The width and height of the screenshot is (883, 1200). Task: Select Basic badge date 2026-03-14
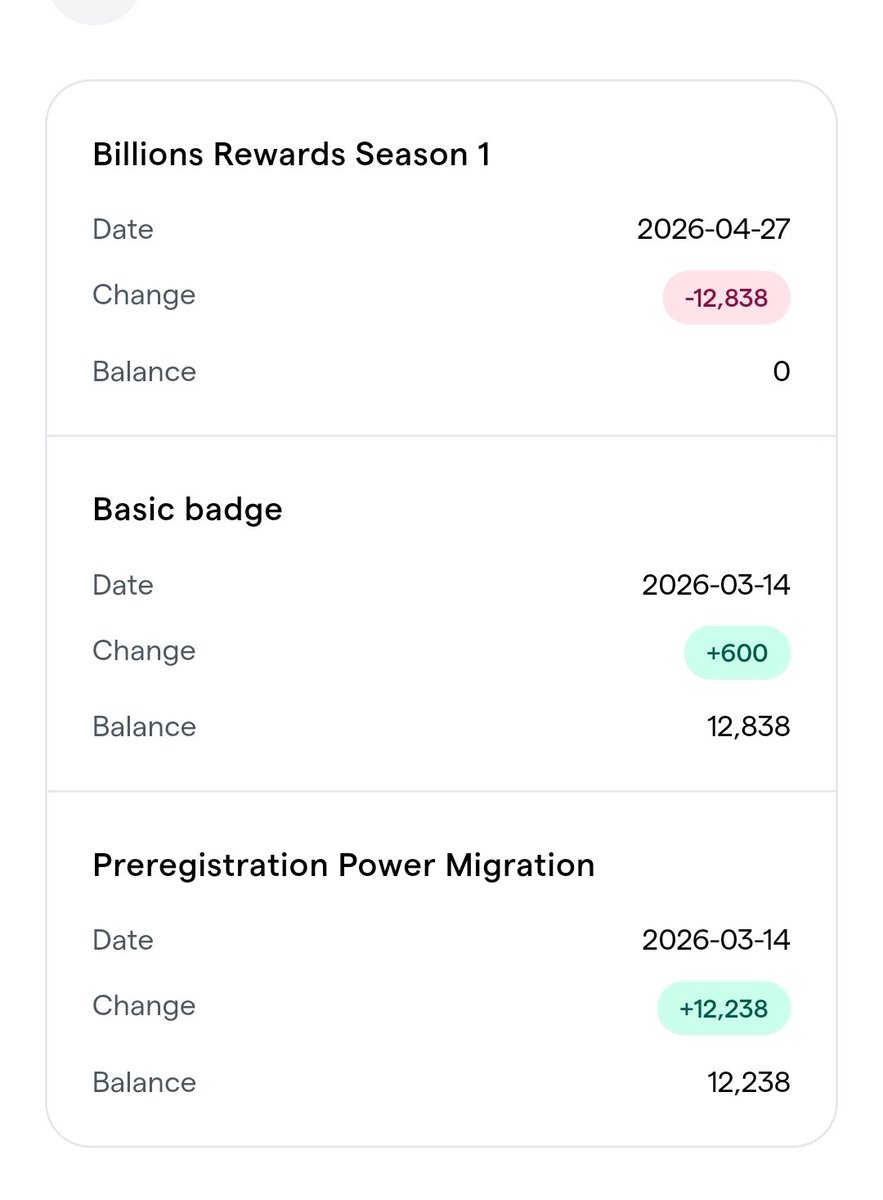pos(716,585)
